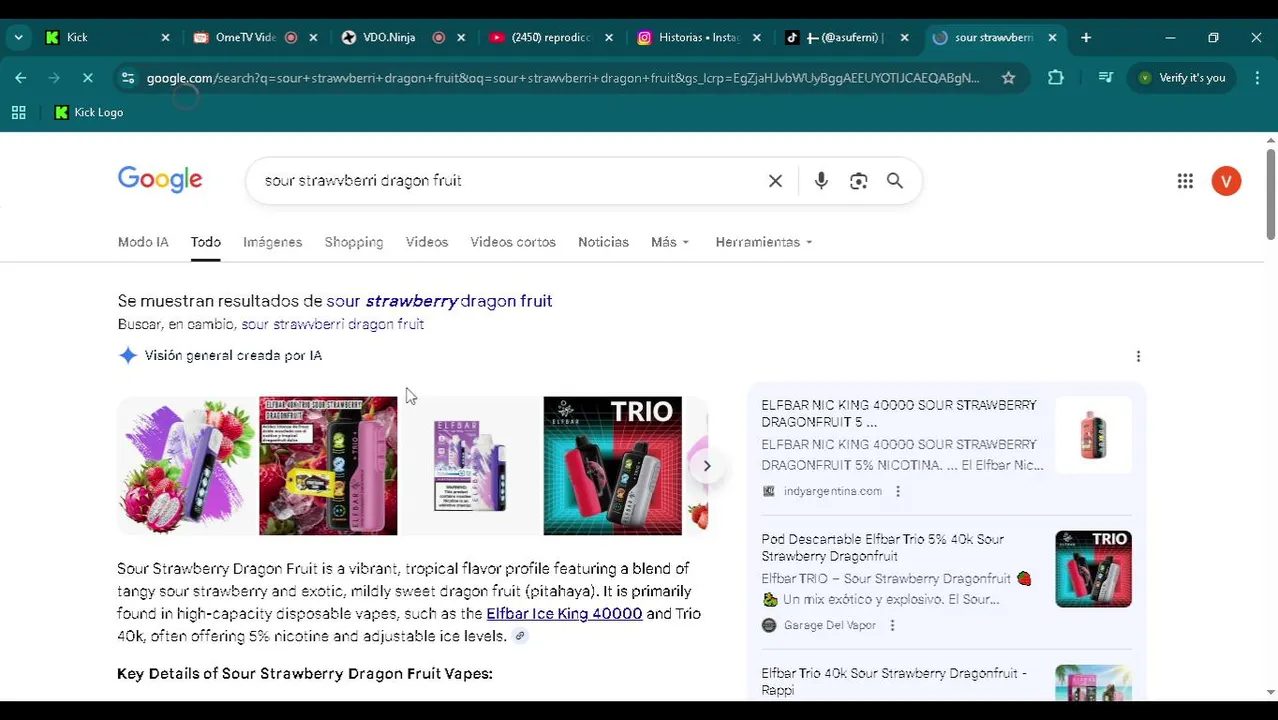
Task: Open options for indyargentina.com result
Action: (897, 491)
